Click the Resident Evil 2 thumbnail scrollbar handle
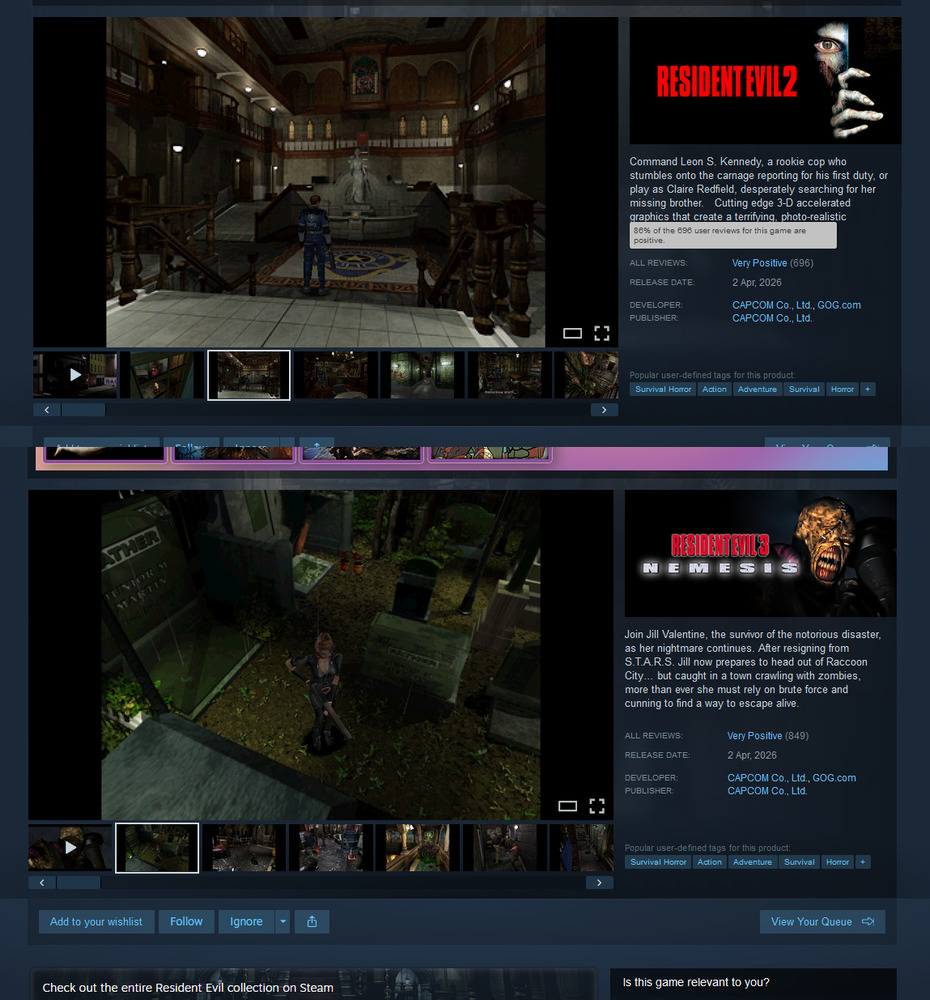This screenshot has height=1000, width=930. 84,410
